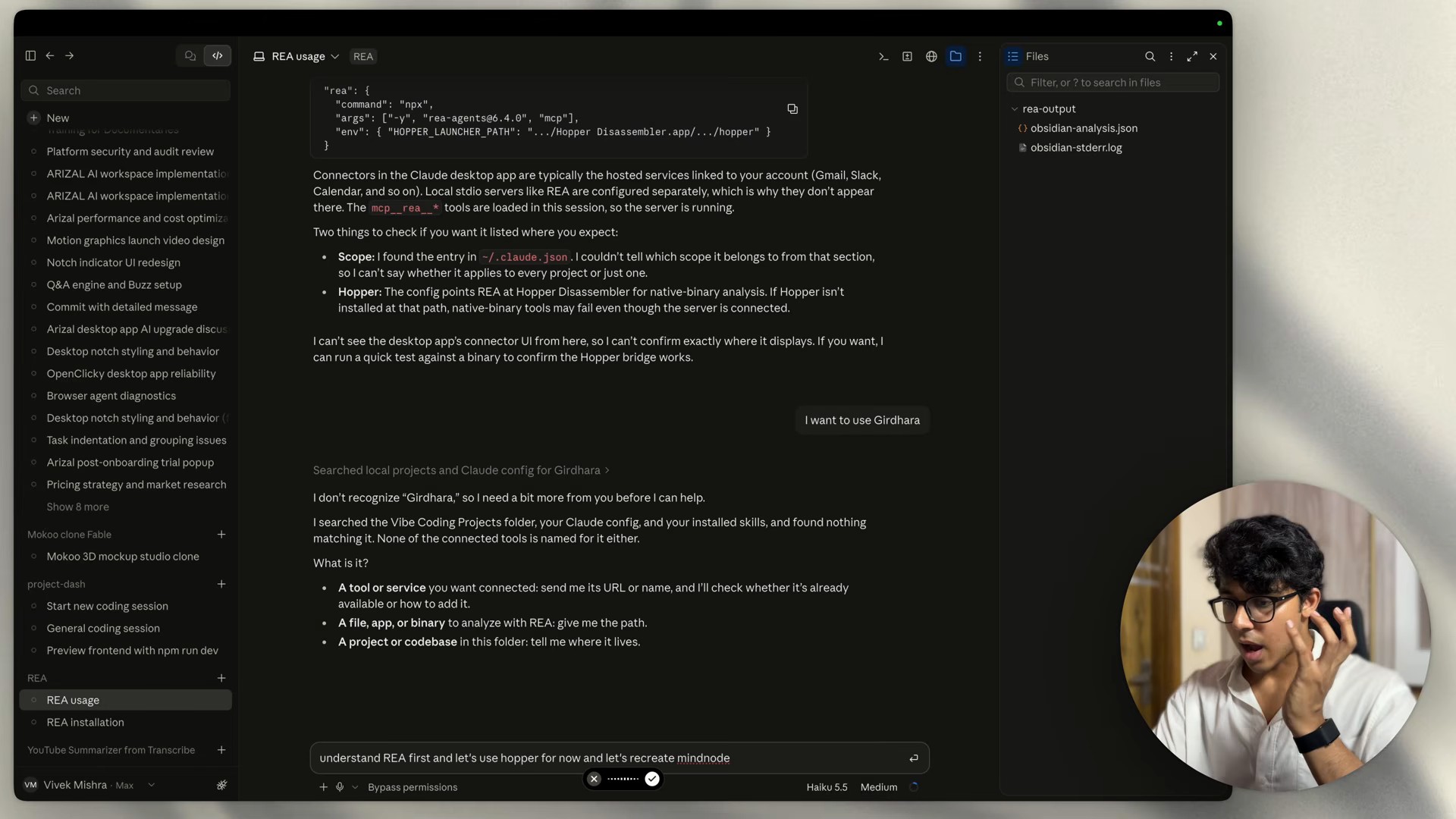Toggle the left sidebar panel icon
The height and width of the screenshot is (819, 1456).
click(30, 55)
